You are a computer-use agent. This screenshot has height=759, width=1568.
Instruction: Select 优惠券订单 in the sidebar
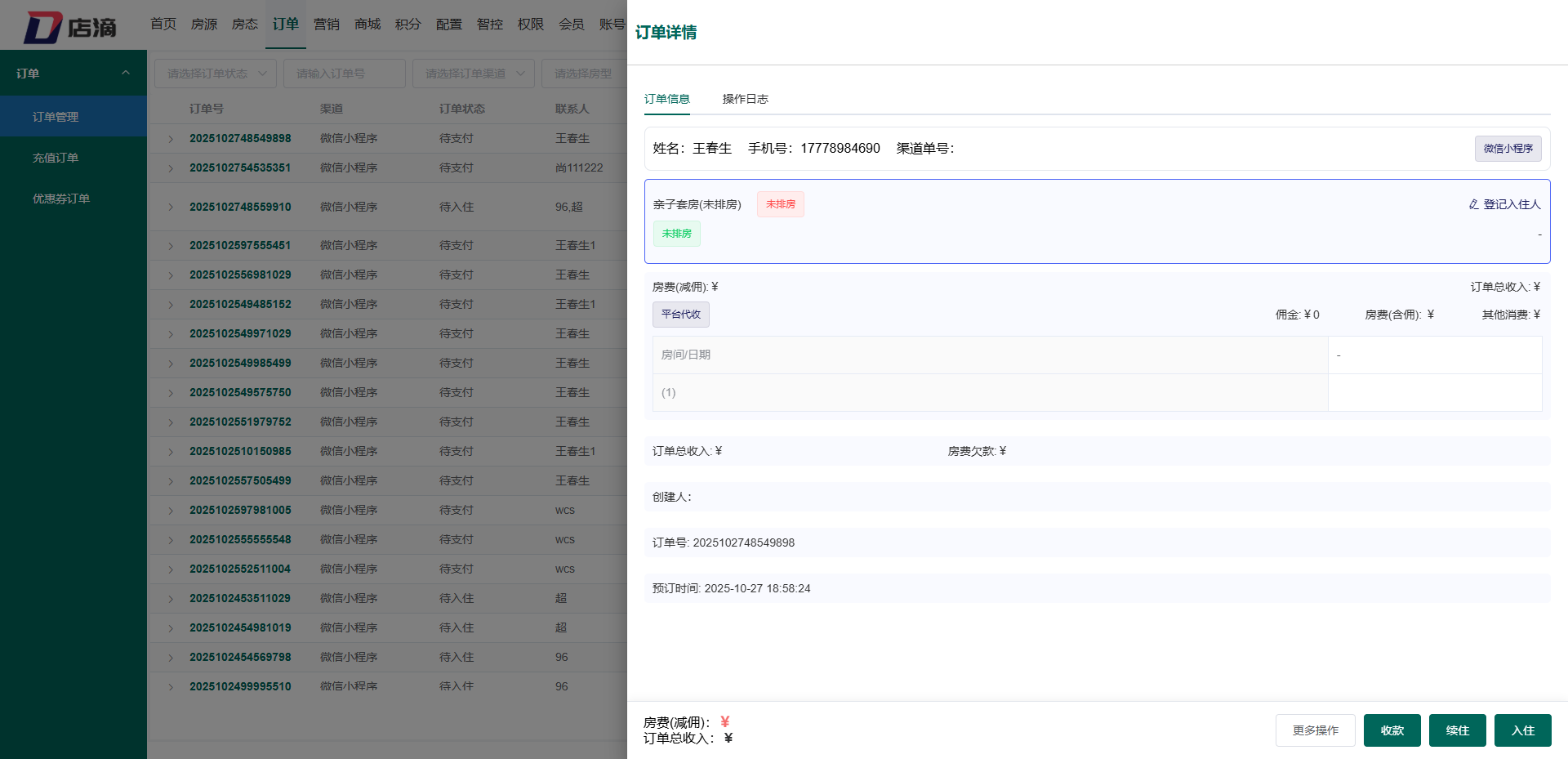click(60, 198)
